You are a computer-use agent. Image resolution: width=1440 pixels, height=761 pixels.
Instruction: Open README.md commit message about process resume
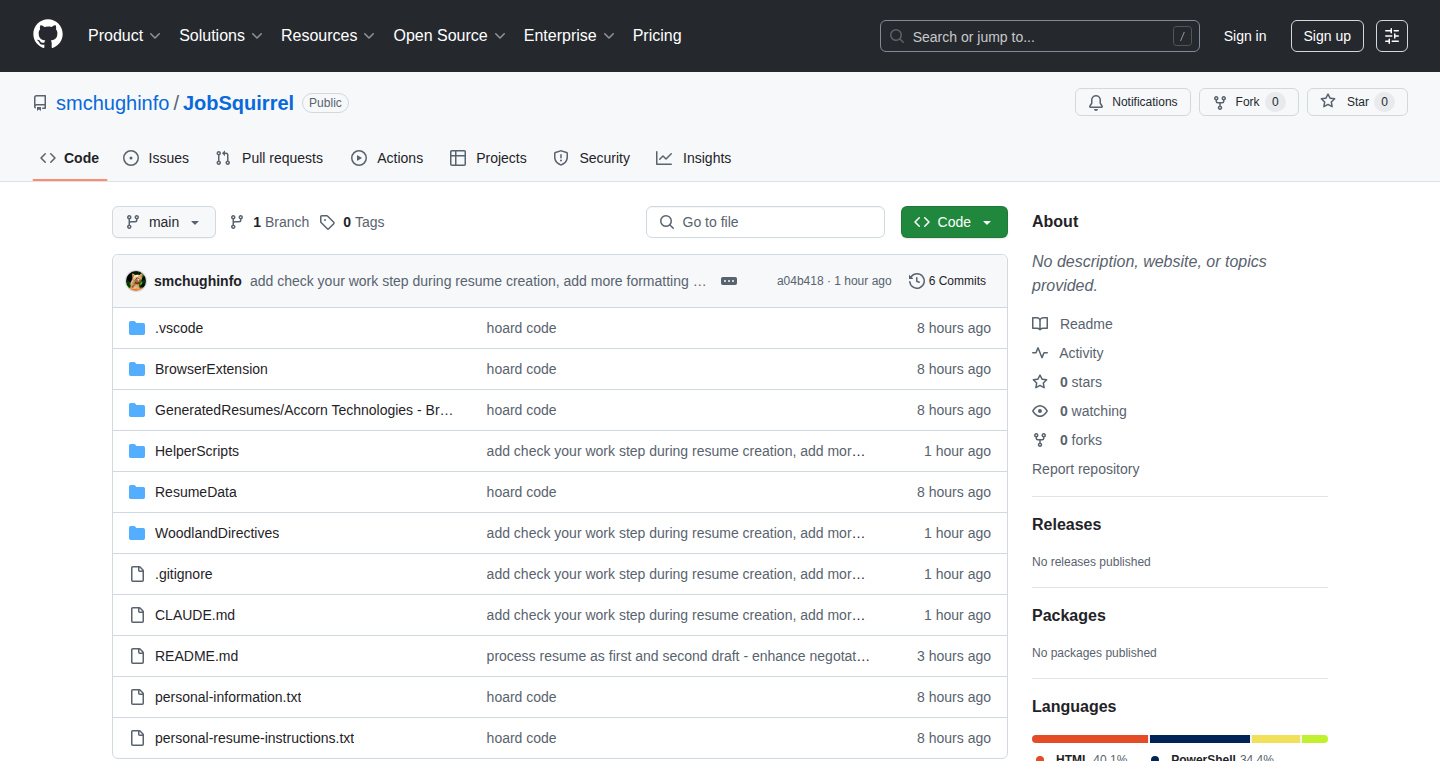tap(678, 656)
